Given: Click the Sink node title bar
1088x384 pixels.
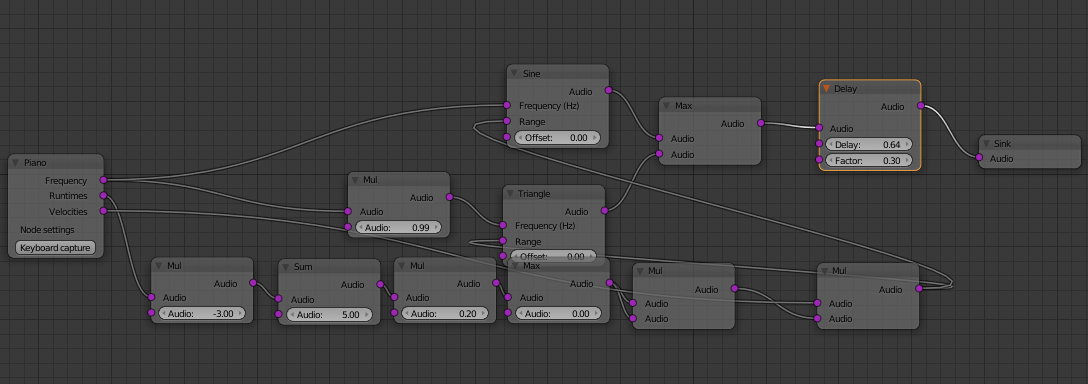Looking at the screenshot, I should (1030, 144).
